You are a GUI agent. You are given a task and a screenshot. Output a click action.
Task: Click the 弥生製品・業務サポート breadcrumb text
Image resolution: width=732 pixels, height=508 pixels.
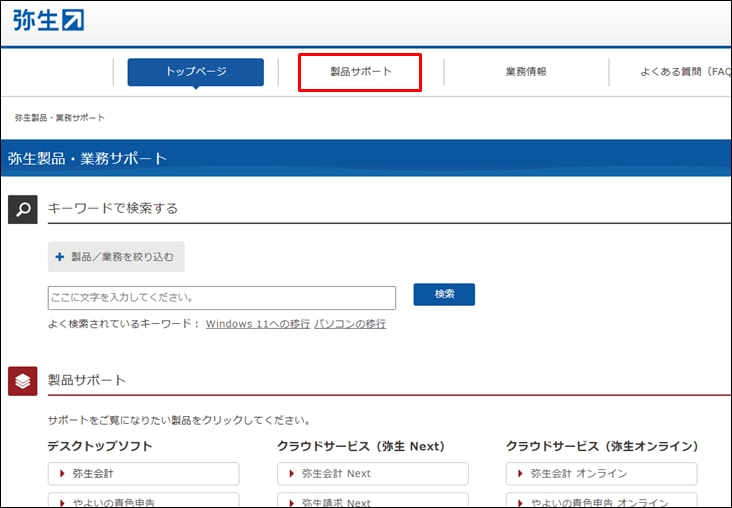60,118
